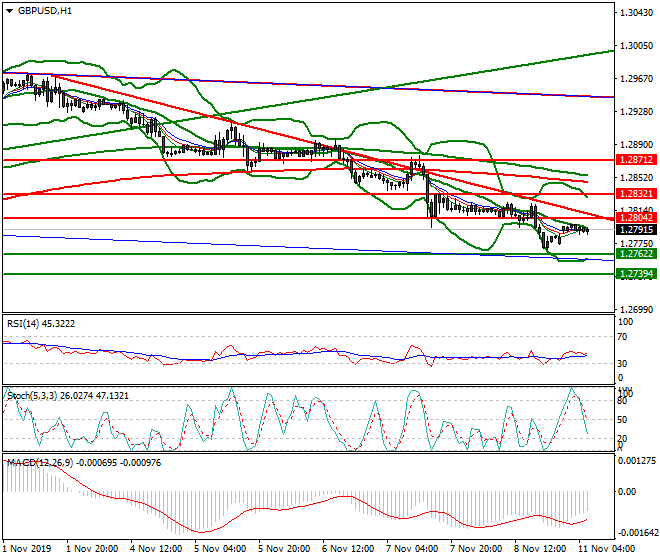Click the 5 Nov 20:00 time axis label

pyautogui.click(x=284, y=549)
